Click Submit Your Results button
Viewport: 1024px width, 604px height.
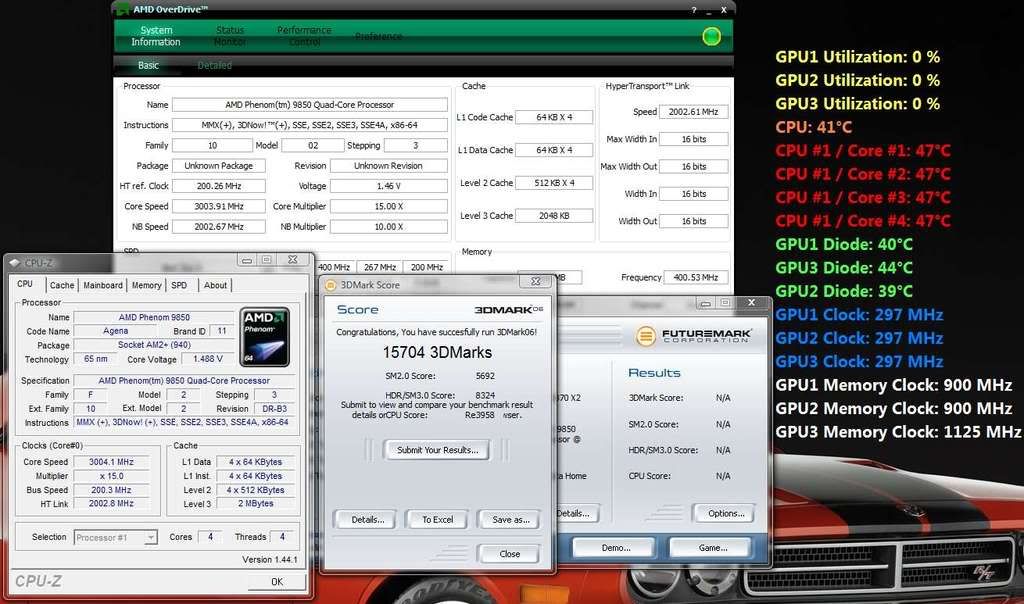click(437, 450)
